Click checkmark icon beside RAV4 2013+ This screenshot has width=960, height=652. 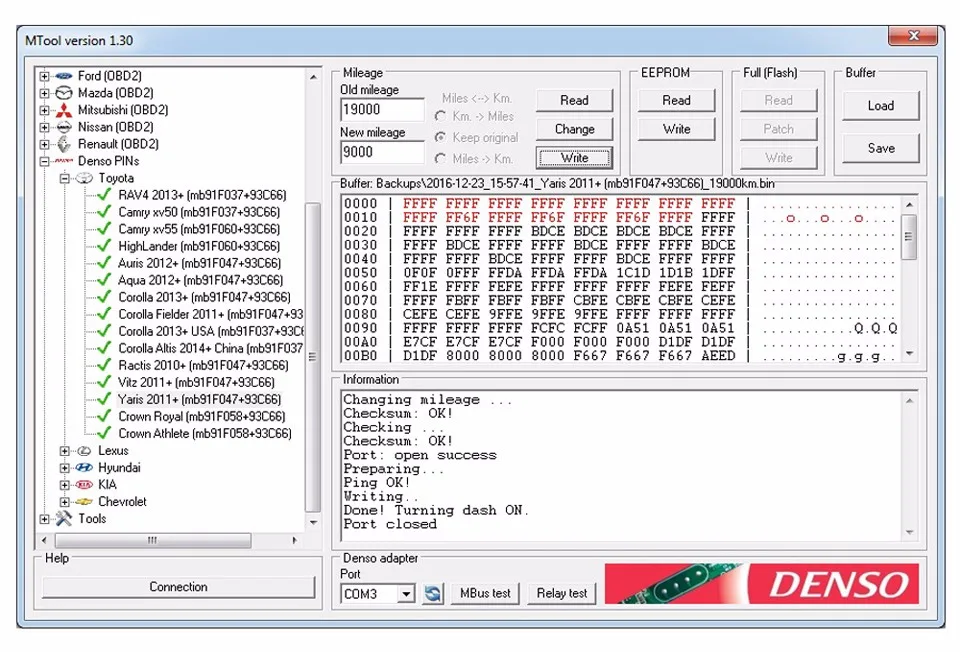[104, 195]
